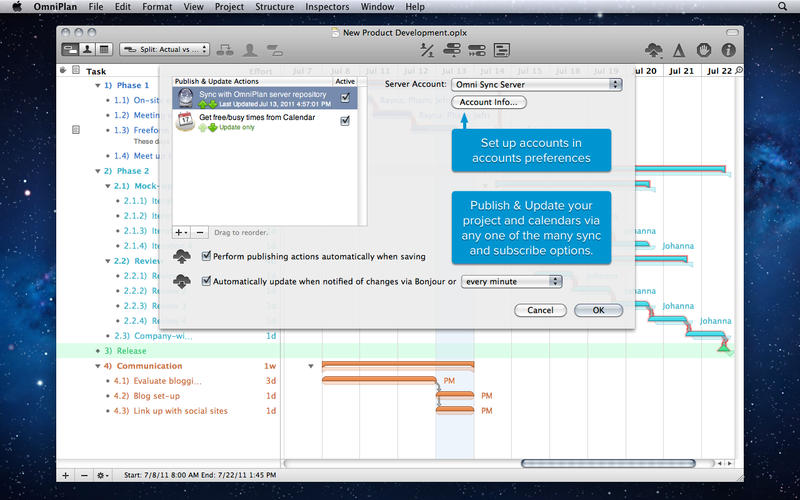The width and height of the screenshot is (800, 500).
Task: Open the 'every minute' interval dropdown
Action: click(512, 281)
